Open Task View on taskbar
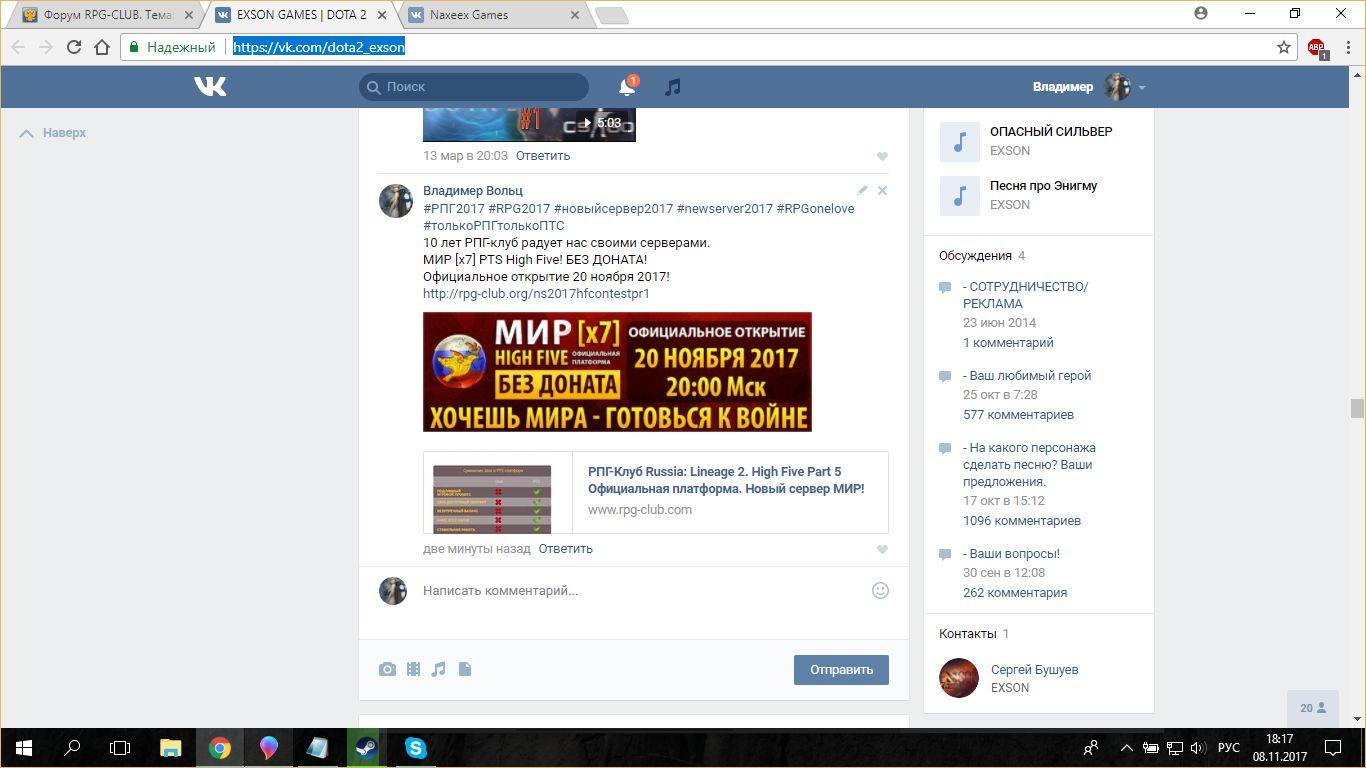 click(x=120, y=747)
